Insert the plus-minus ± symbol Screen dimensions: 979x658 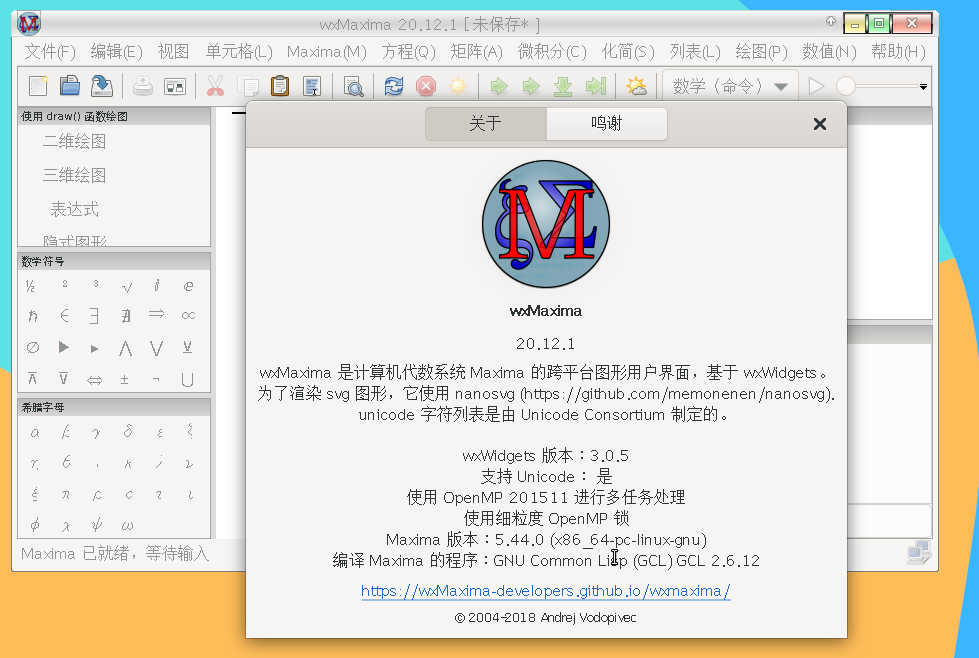(124, 379)
